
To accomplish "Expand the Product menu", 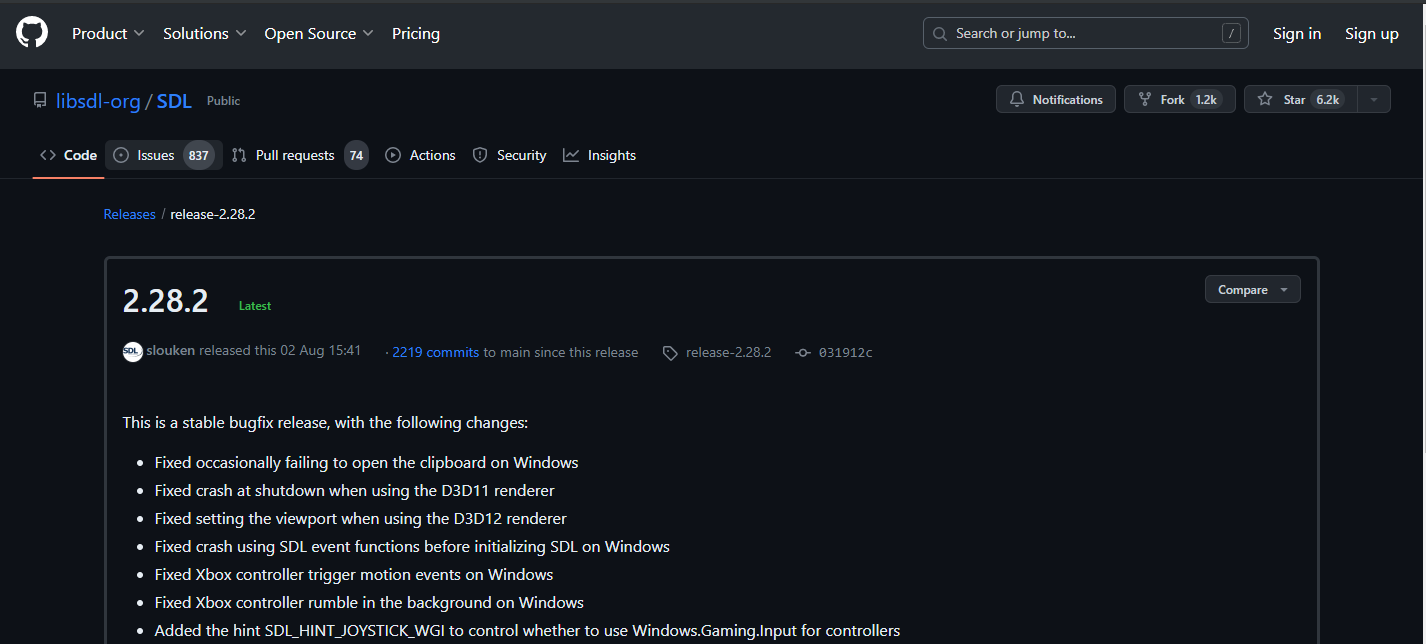I will (x=108, y=33).
